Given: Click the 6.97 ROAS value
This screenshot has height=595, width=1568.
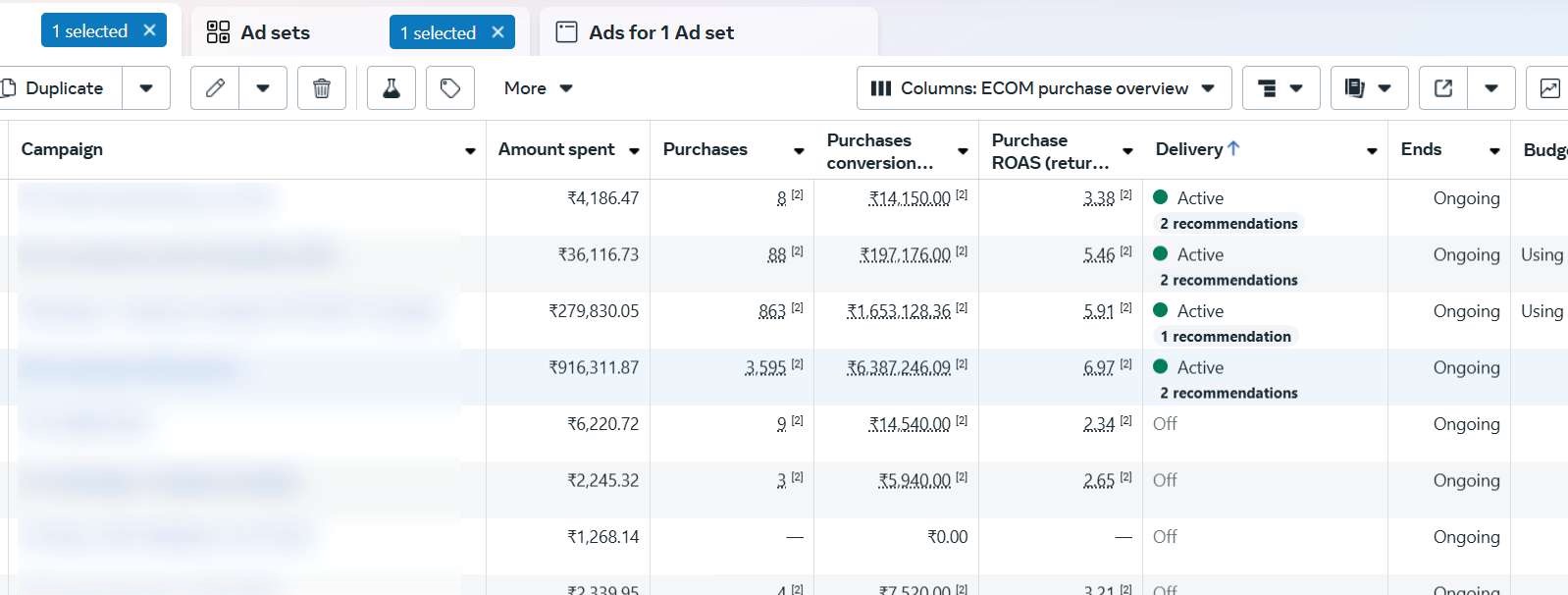Looking at the screenshot, I should click(1098, 368).
